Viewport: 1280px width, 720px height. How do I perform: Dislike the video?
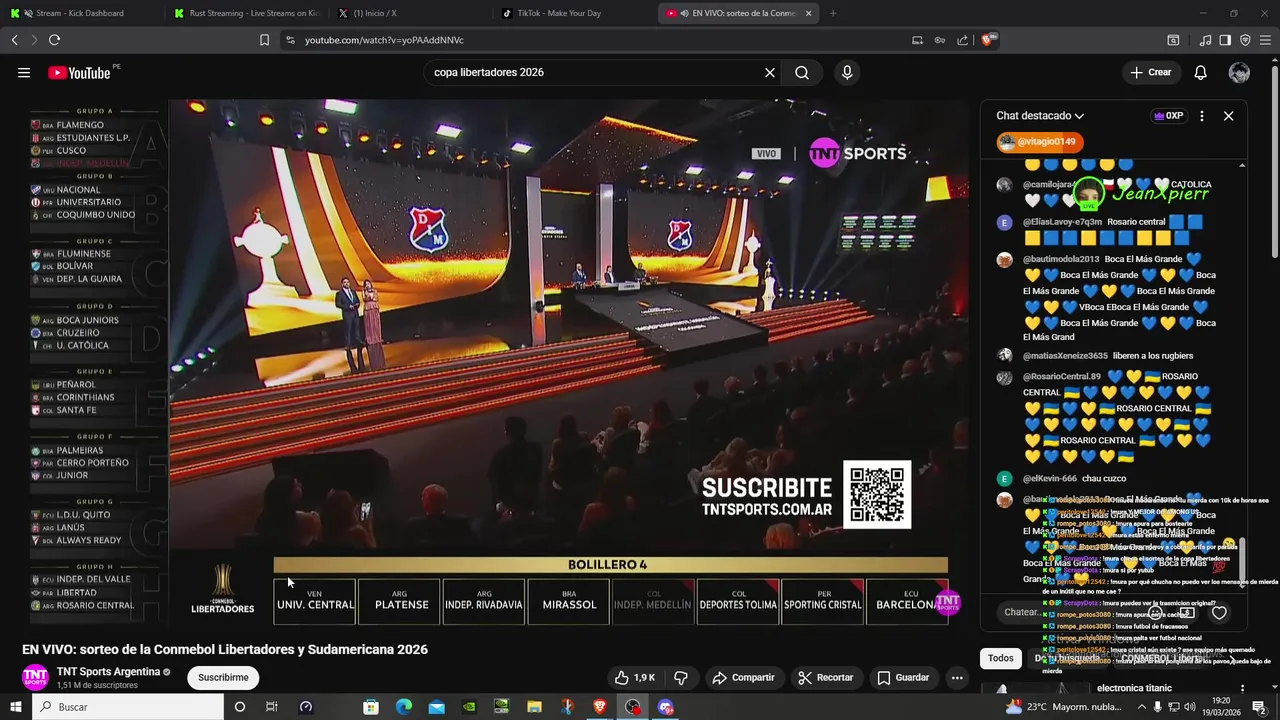click(x=681, y=677)
